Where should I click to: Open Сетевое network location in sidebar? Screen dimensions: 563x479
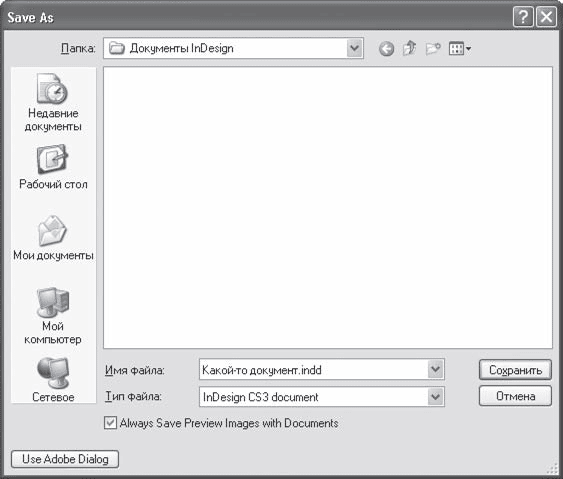click(x=53, y=380)
